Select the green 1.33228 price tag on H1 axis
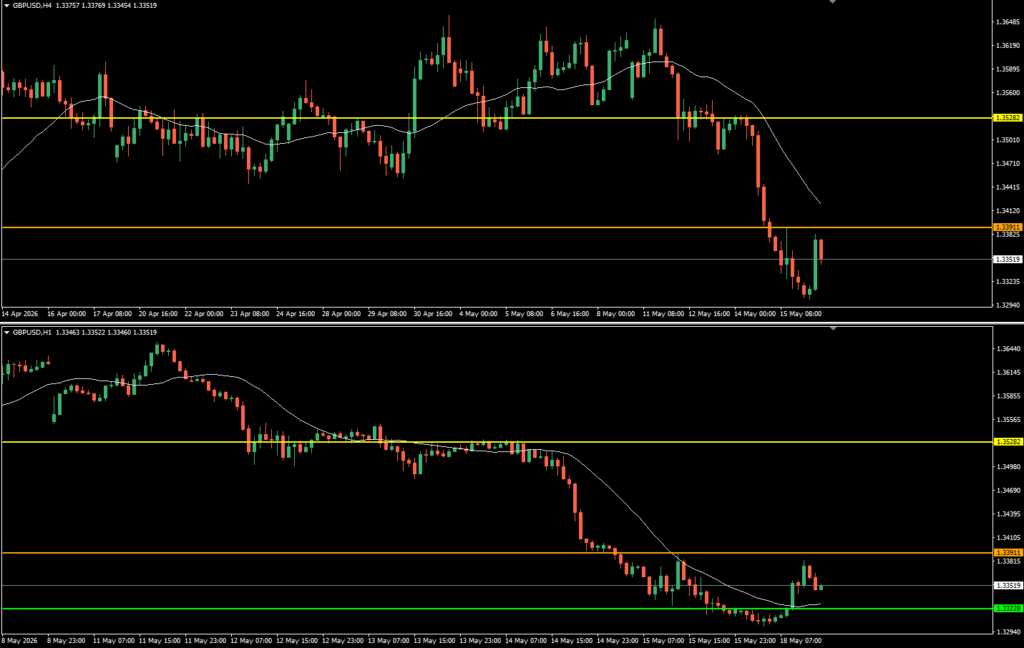The width and height of the screenshot is (1024, 648). [x=1007, y=609]
